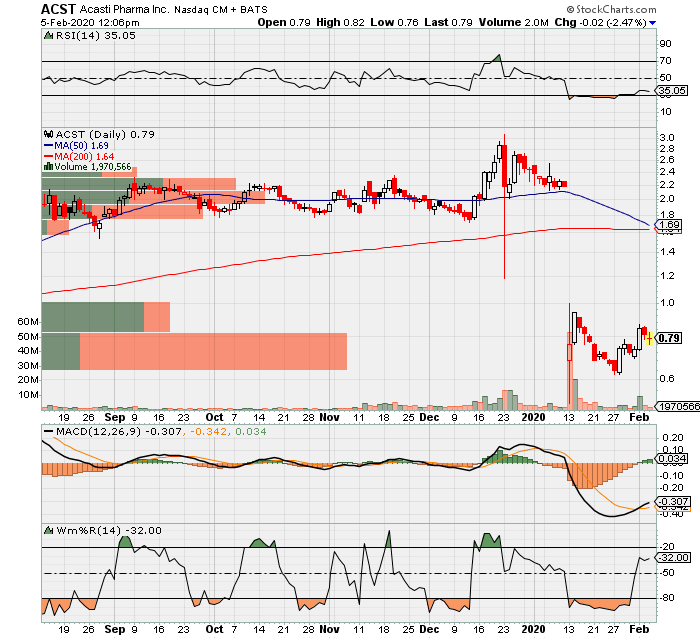The height and width of the screenshot is (639, 700).
Task: Click the blue down arrow beside Chg
Action: point(653,23)
